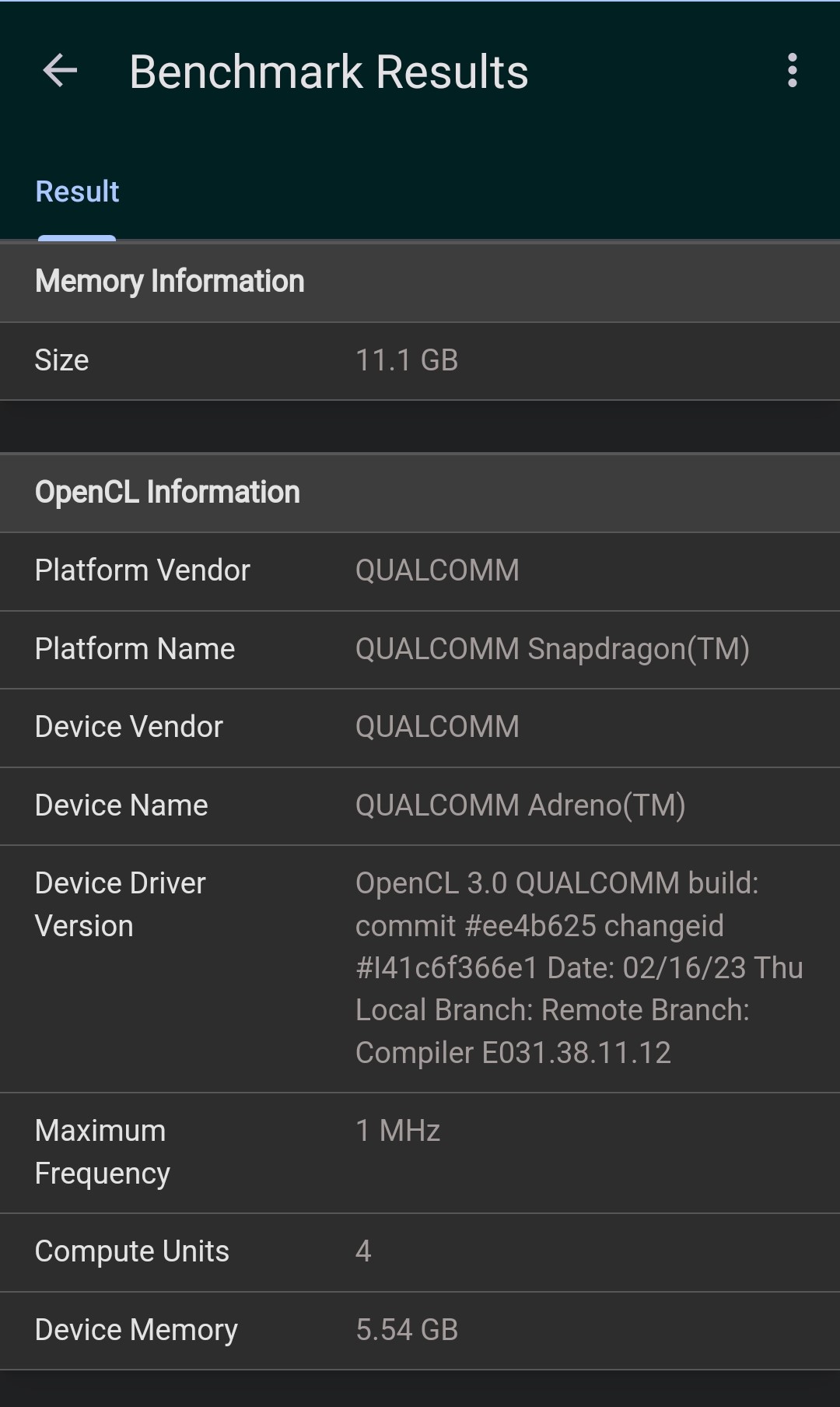Tap the QUALCOMM Snapdragon(TM) value
This screenshot has width=840, height=1407.
[552, 649]
